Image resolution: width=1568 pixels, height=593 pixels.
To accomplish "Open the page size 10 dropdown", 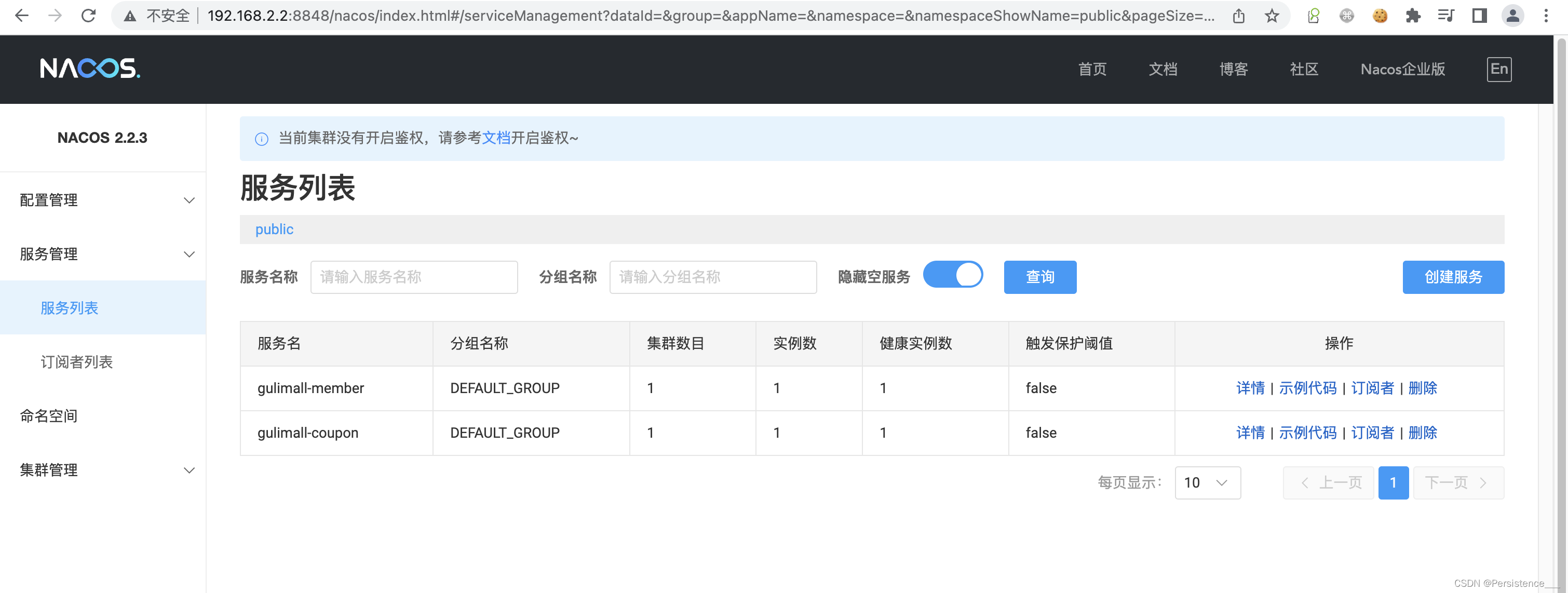I will (1207, 483).
